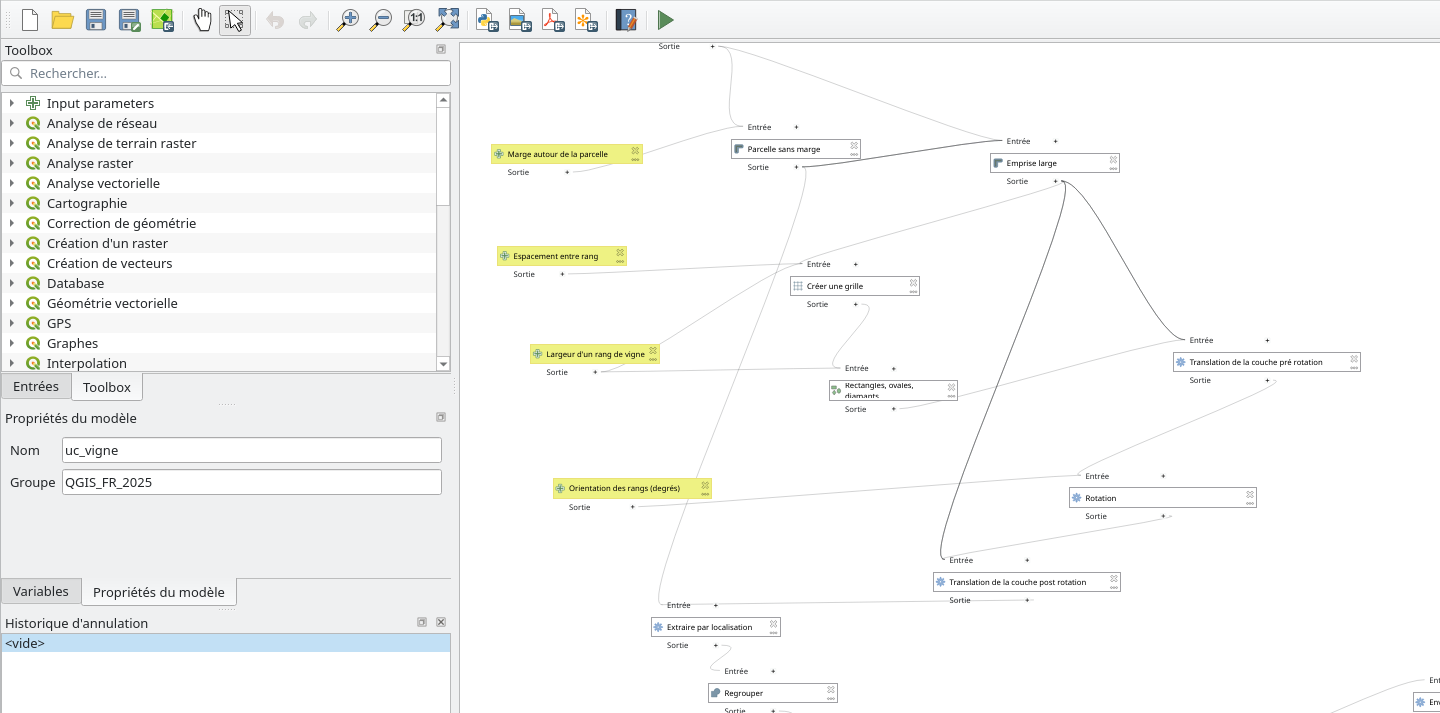This screenshot has height=713, width=1440.
Task: Switch to the Variables tab
Action: pos(41,591)
